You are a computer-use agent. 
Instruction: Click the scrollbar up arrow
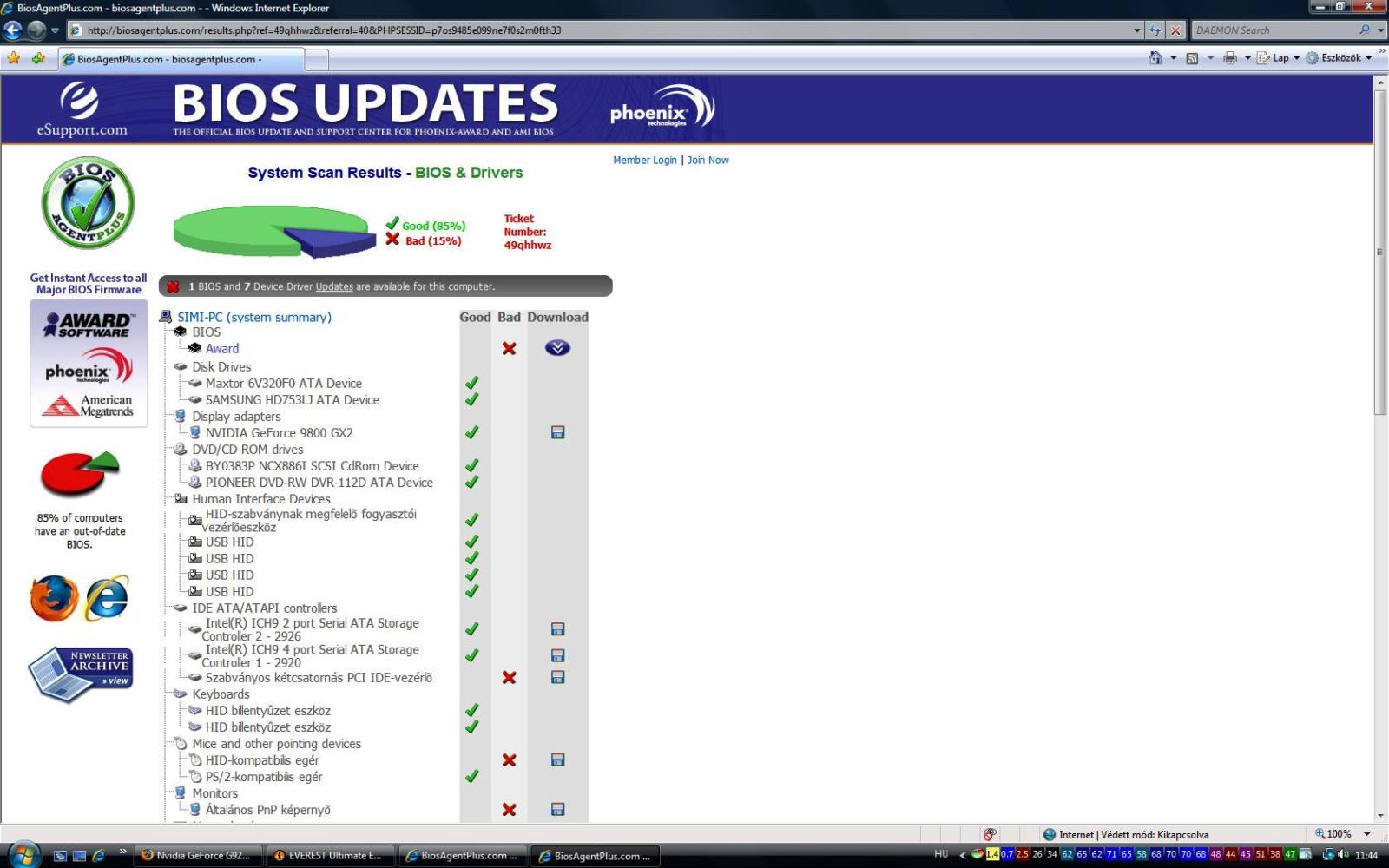(x=1380, y=82)
